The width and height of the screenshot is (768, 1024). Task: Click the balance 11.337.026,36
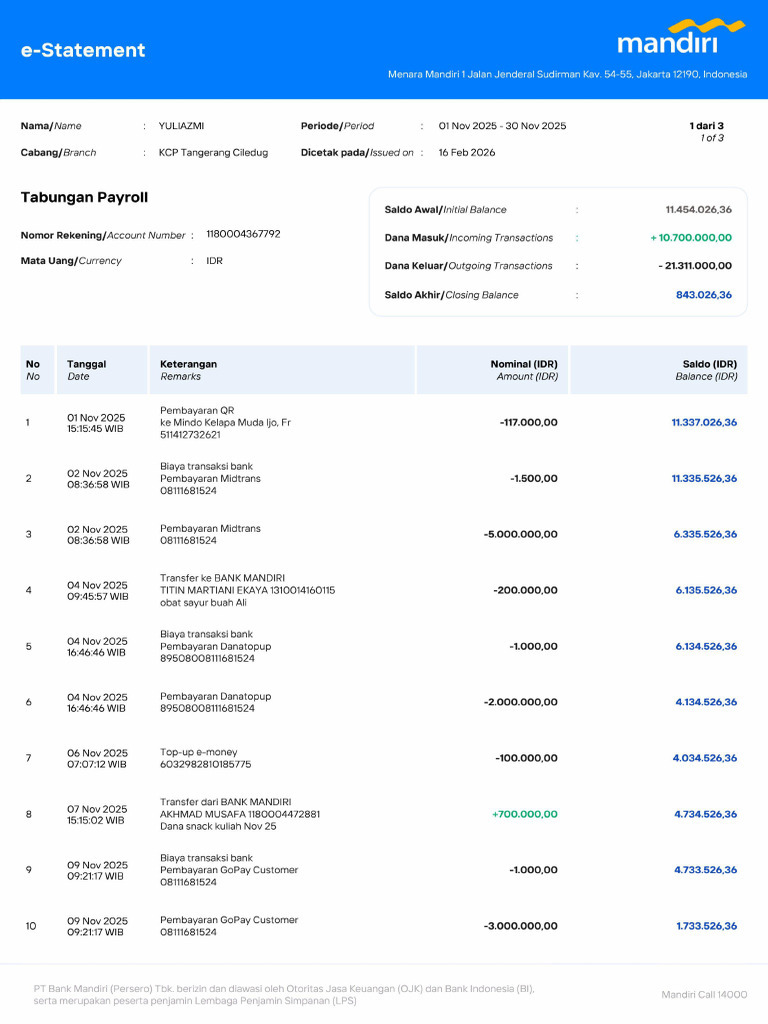(704, 423)
